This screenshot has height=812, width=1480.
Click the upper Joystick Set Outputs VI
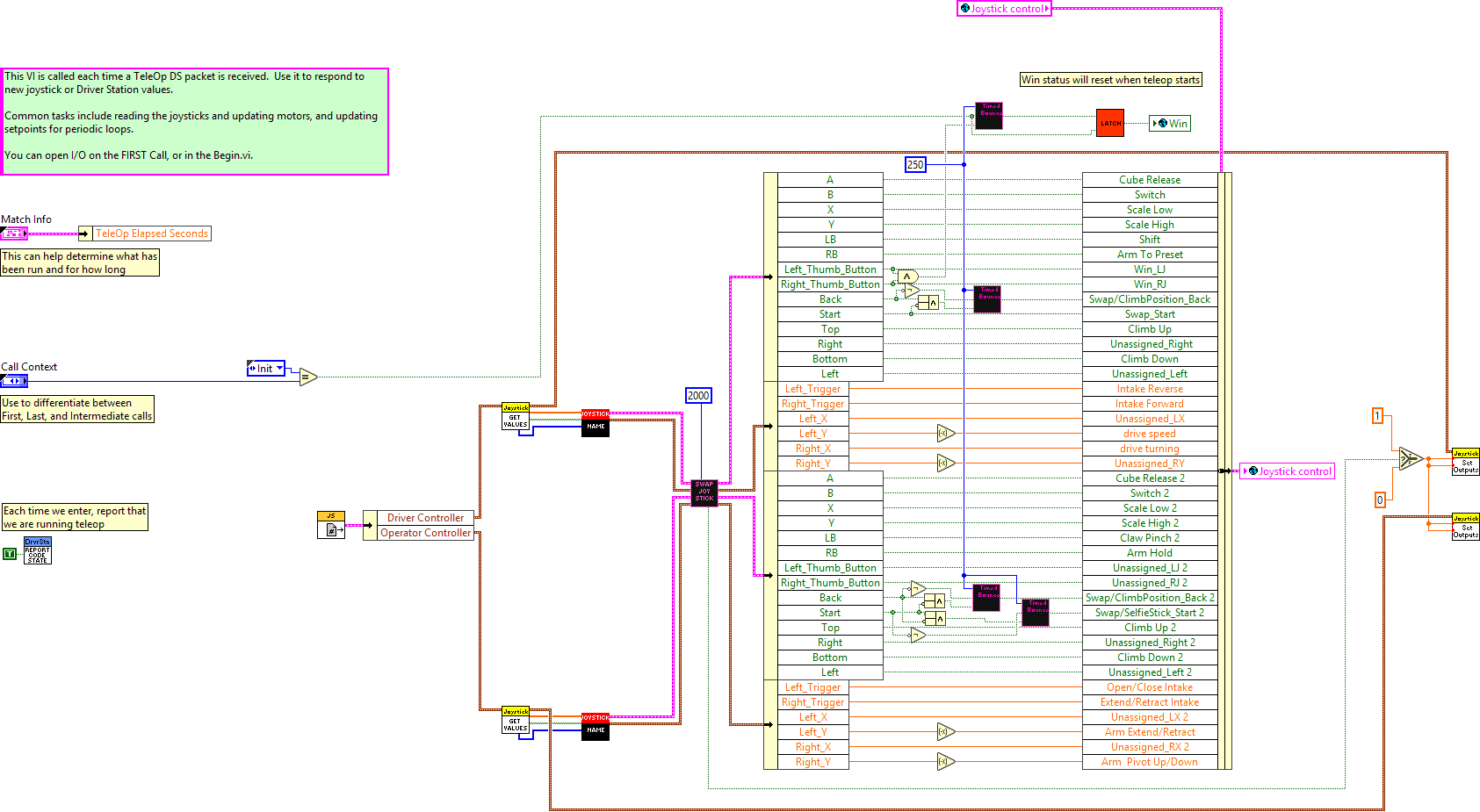tap(1465, 462)
